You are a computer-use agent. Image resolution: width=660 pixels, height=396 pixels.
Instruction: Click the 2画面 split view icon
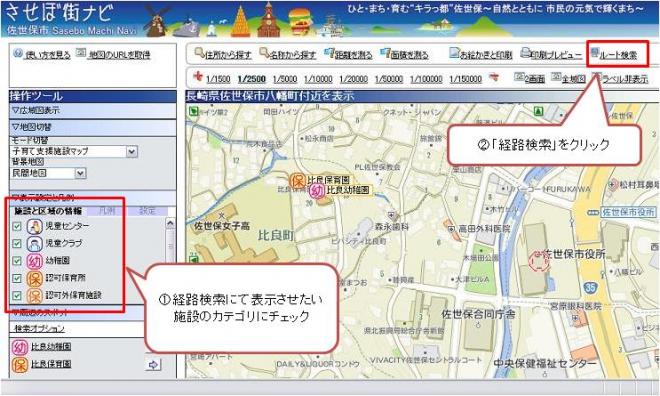[x=519, y=77]
